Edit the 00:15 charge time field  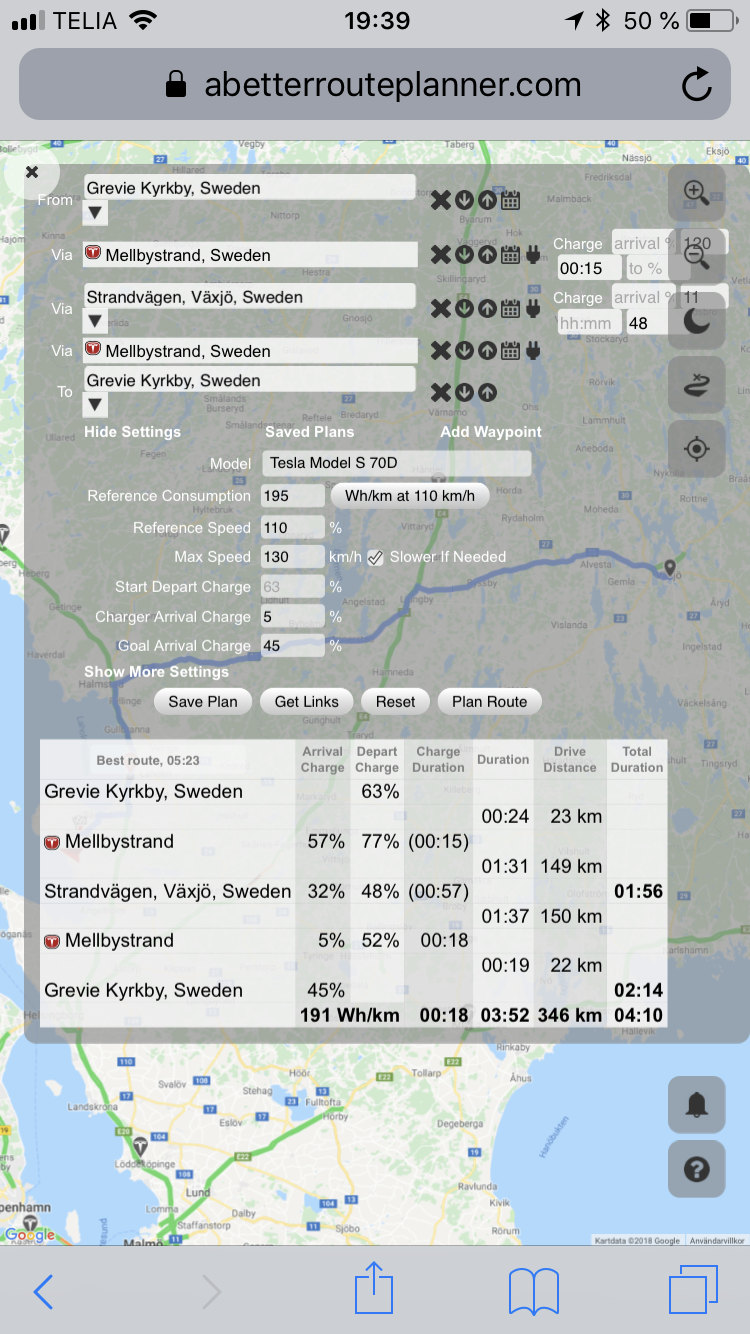pos(589,268)
